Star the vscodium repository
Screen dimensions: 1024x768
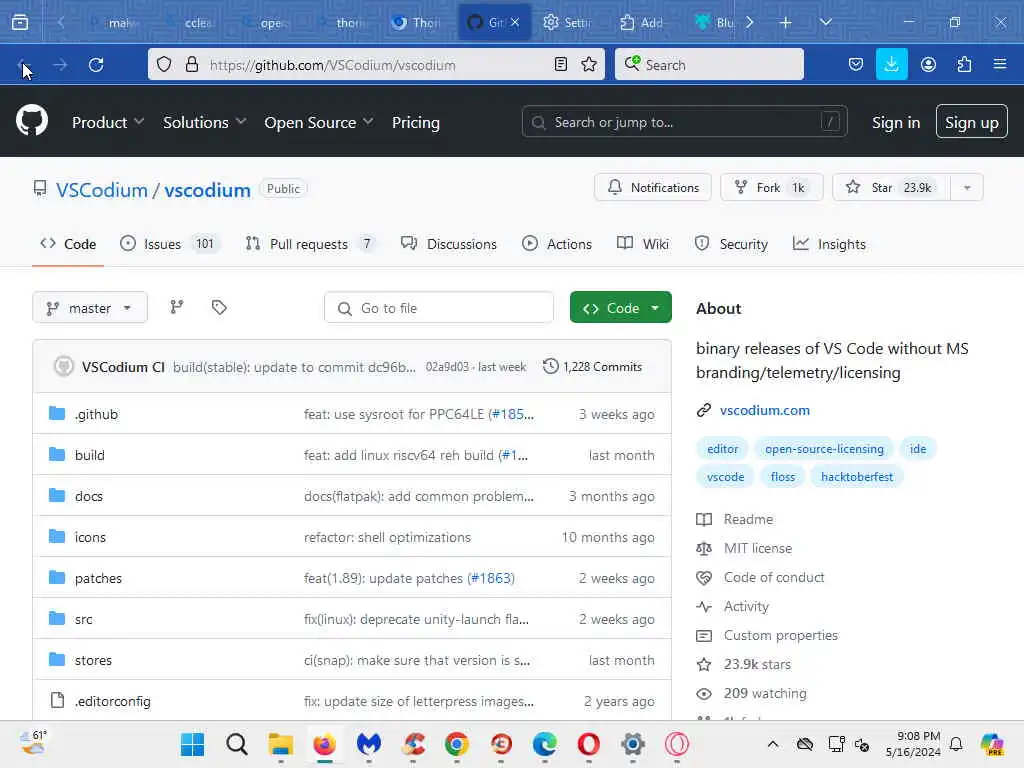pos(891,187)
